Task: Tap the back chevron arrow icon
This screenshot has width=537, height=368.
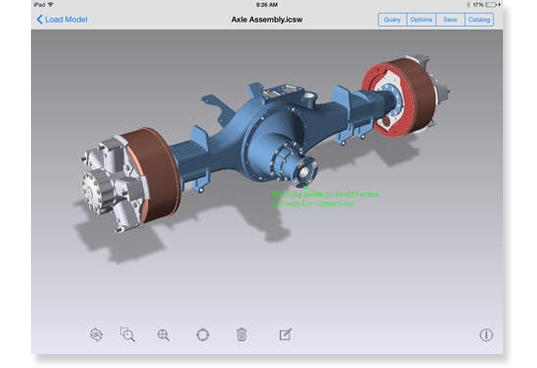Action: click(39, 20)
